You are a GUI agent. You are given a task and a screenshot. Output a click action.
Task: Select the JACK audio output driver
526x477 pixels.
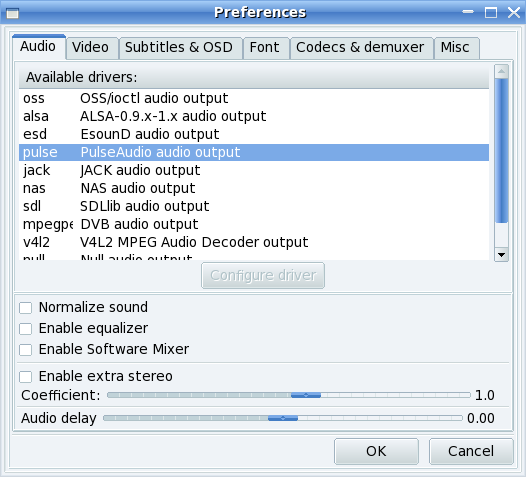tap(254, 170)
